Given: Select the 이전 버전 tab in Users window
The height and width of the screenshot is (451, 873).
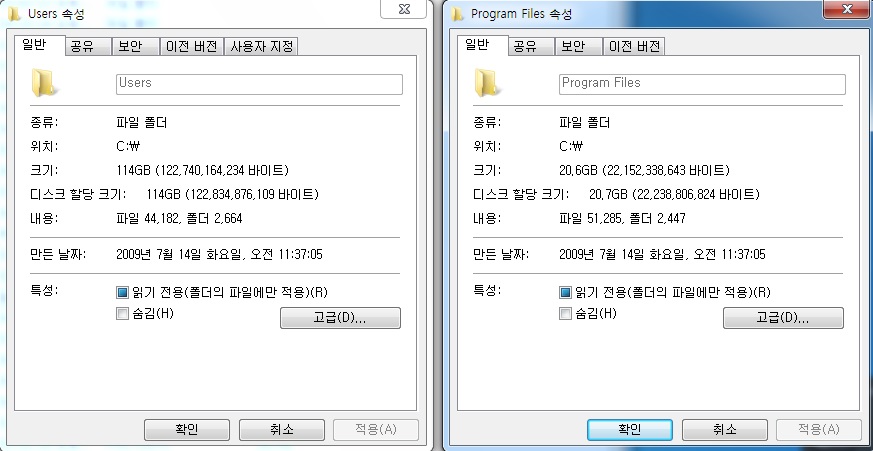Looking at the screenshot, I should point(192,47).
